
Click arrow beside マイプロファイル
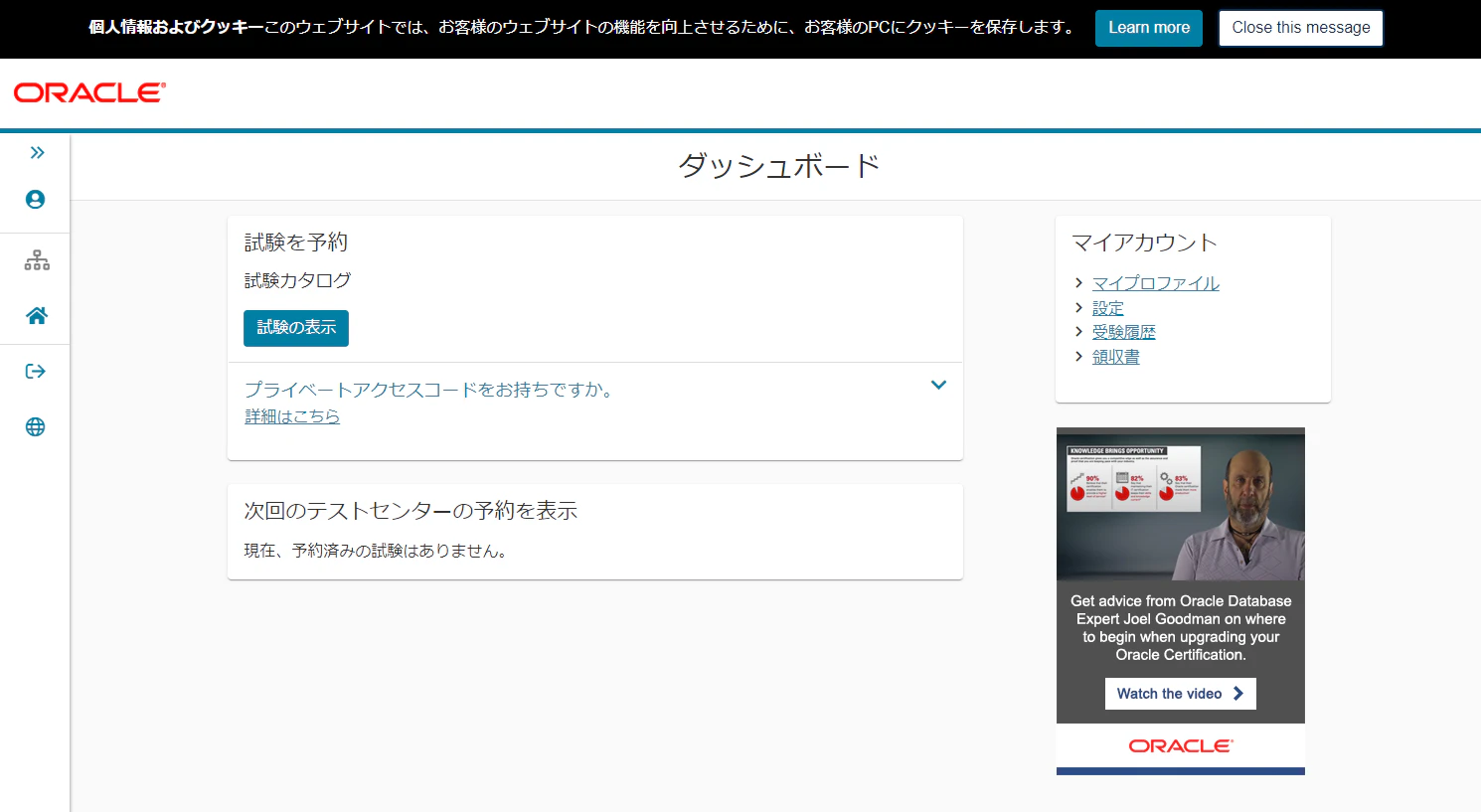click(x=1078, y=283)
